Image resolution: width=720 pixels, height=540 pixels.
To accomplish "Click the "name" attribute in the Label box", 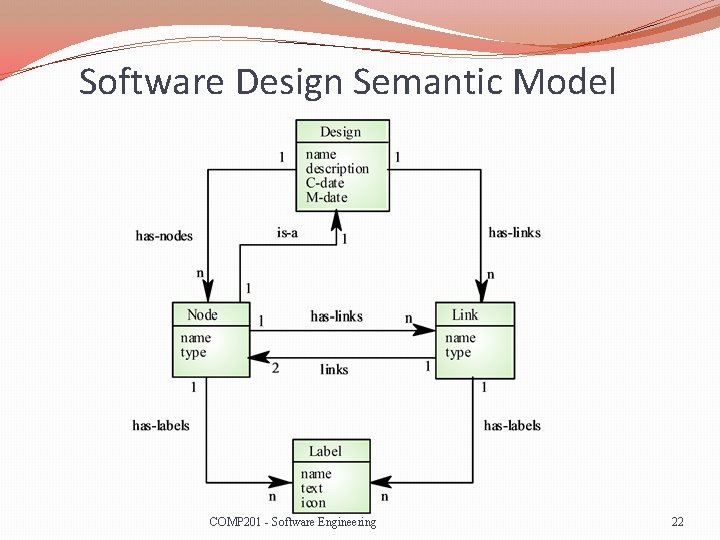I will pos(316,474).
